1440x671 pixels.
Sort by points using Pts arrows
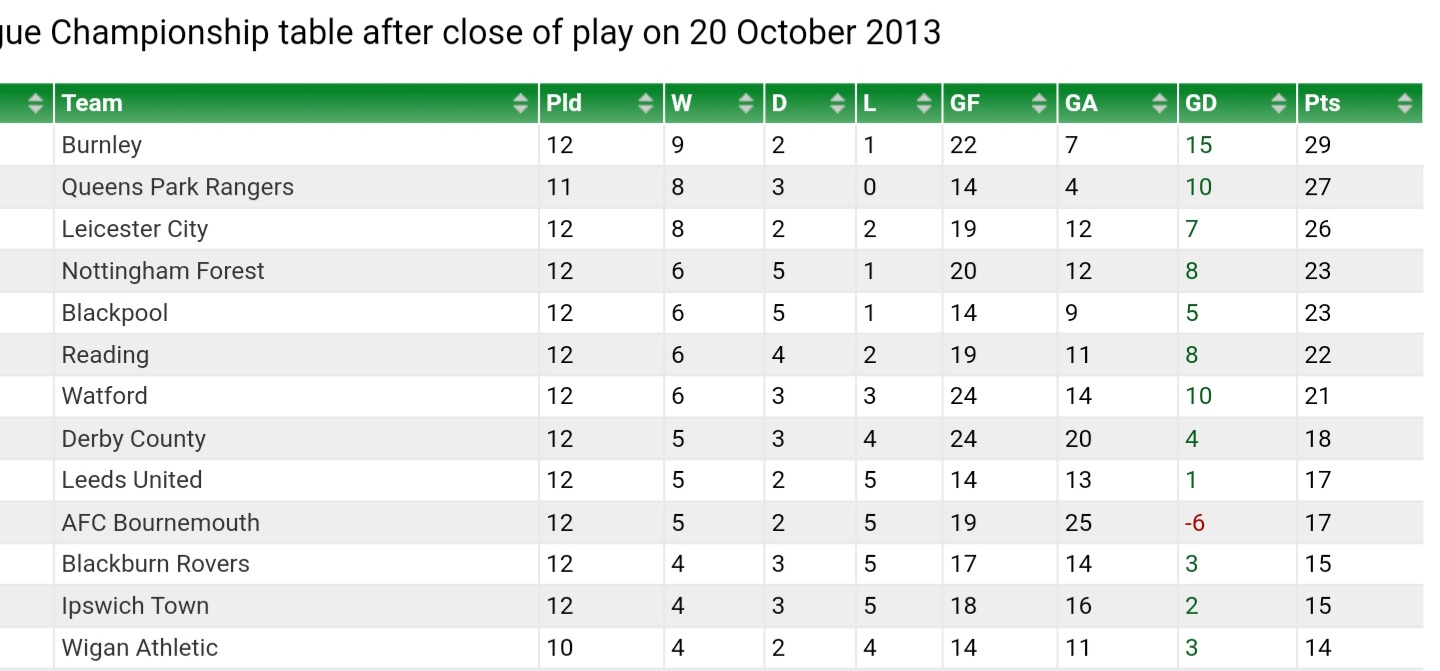[1404, 103]
